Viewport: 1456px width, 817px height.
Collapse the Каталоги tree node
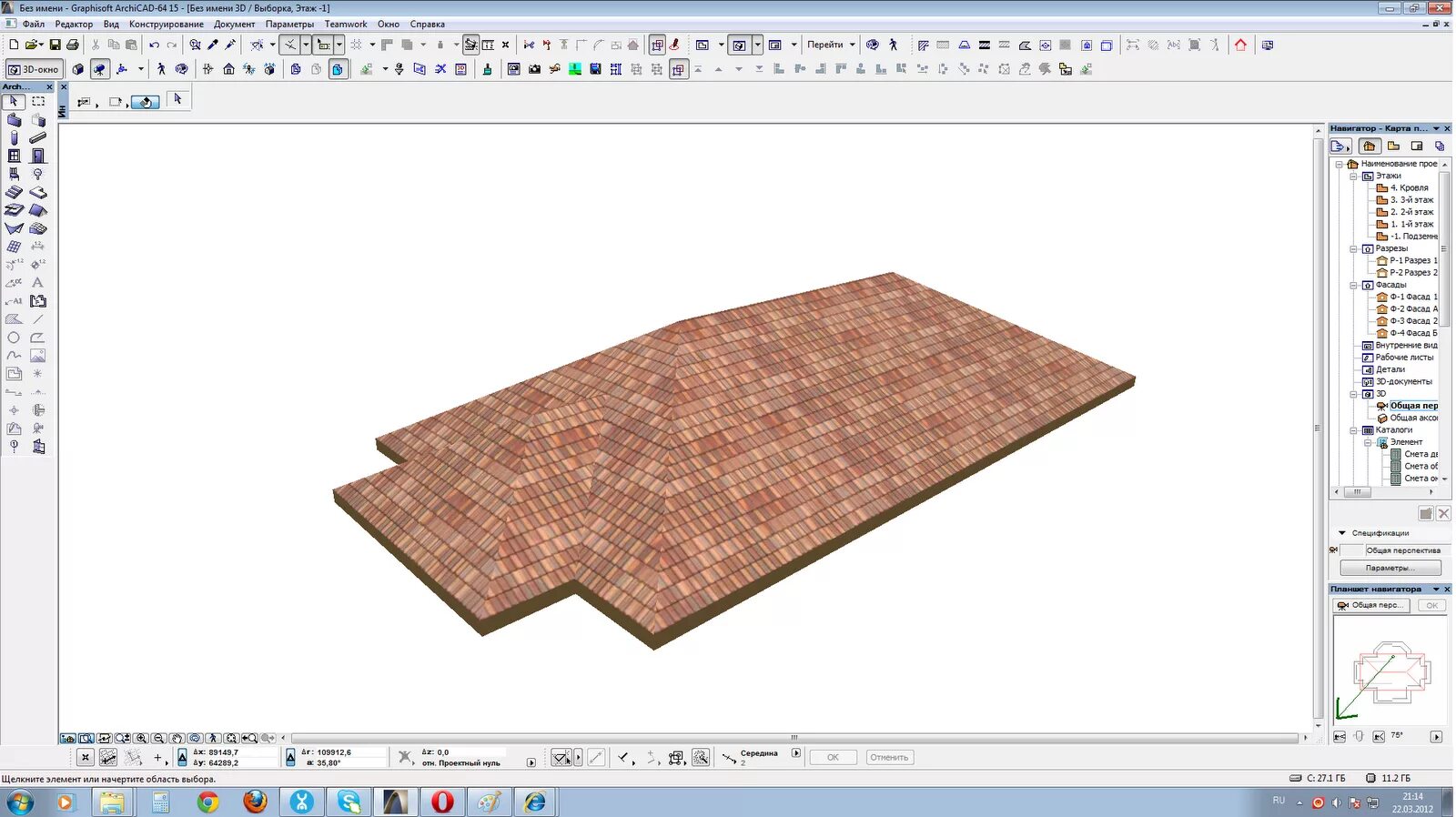pyautogui.click(x=1353, y=430)
